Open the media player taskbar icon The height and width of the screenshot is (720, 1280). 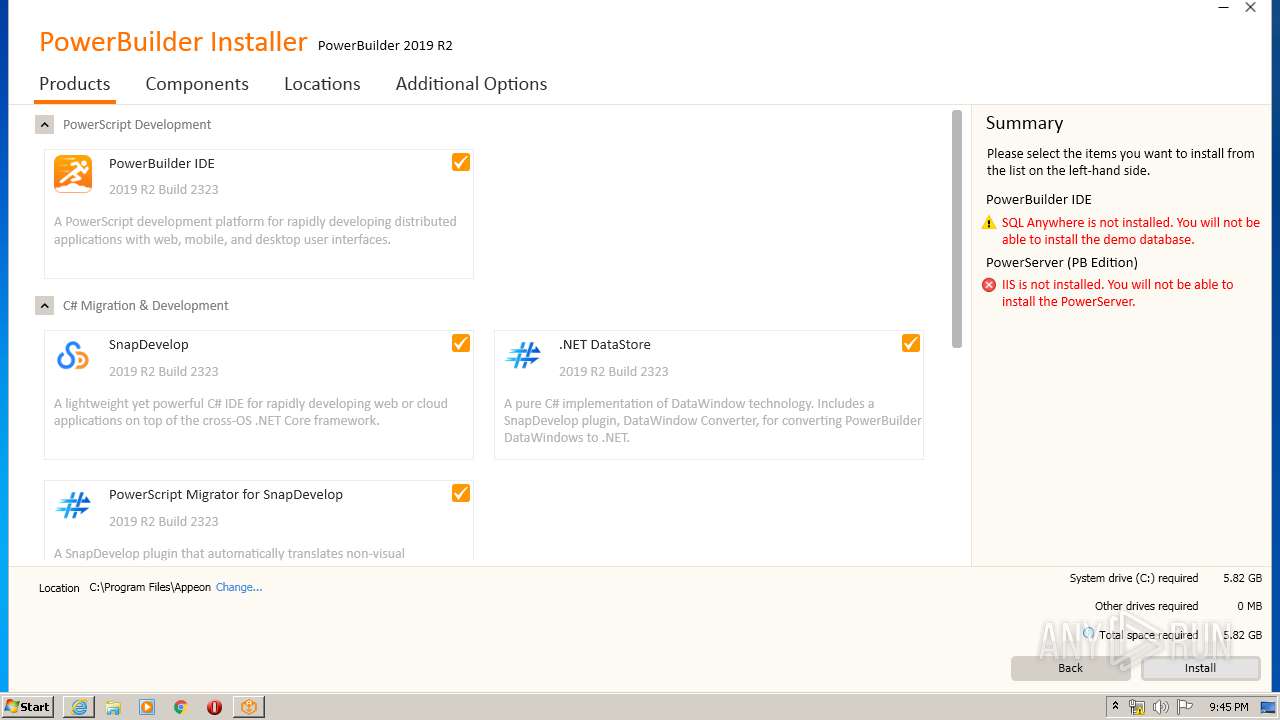tap(147, 707)
